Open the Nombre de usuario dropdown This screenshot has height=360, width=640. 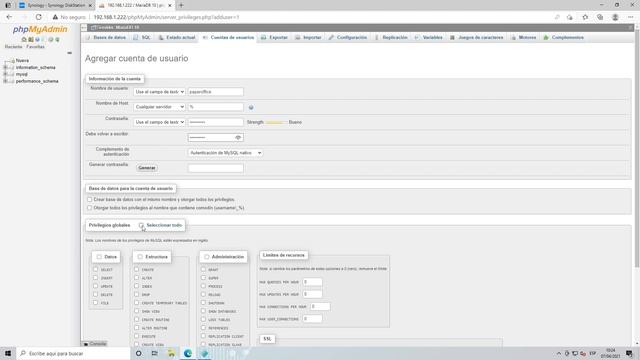159,92
